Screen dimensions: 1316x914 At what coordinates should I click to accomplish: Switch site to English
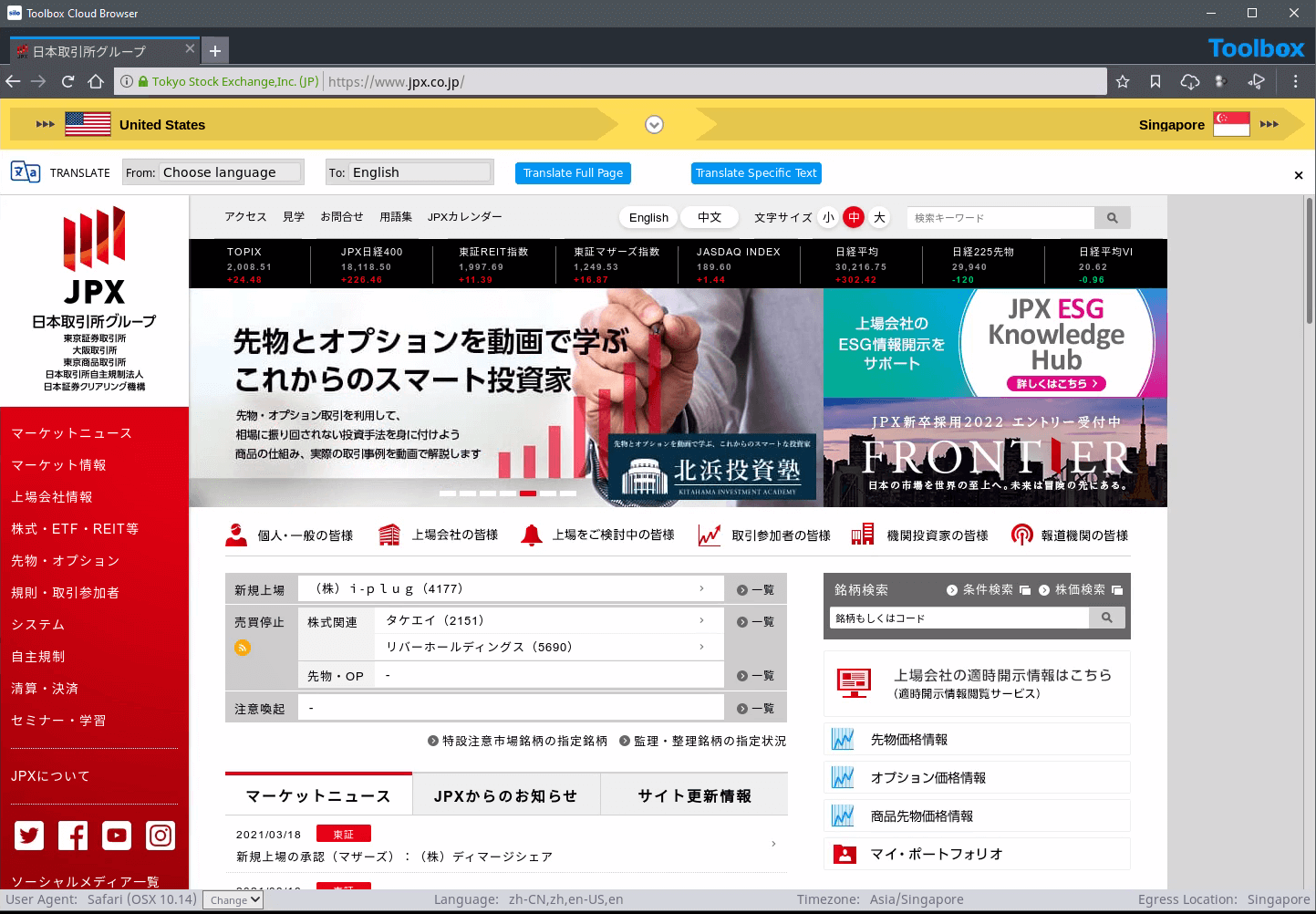click(648, 217)
